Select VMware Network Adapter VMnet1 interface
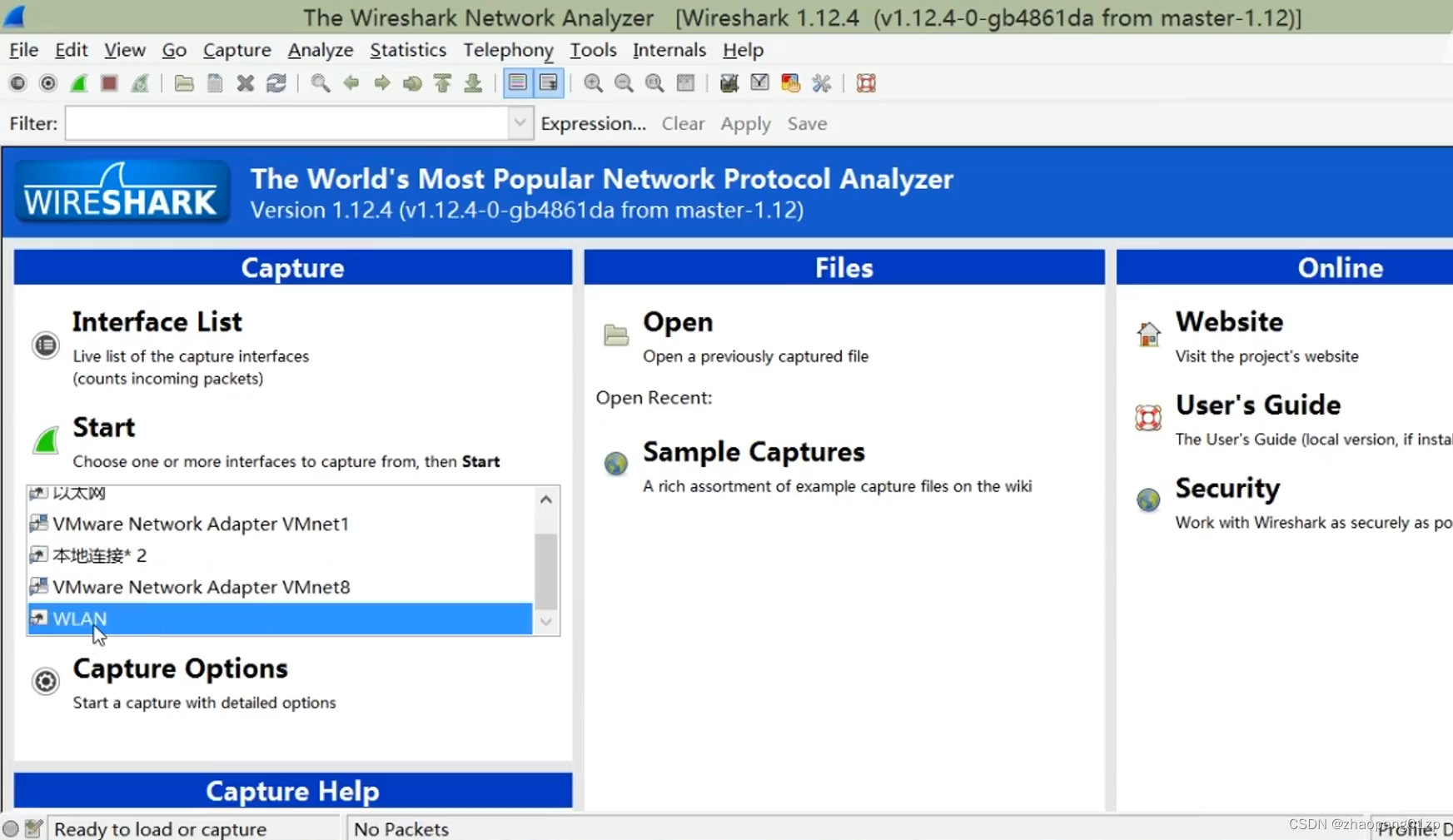Image resolution: width=1453 pixels, height=840 pixels. (x=280, y=524)
